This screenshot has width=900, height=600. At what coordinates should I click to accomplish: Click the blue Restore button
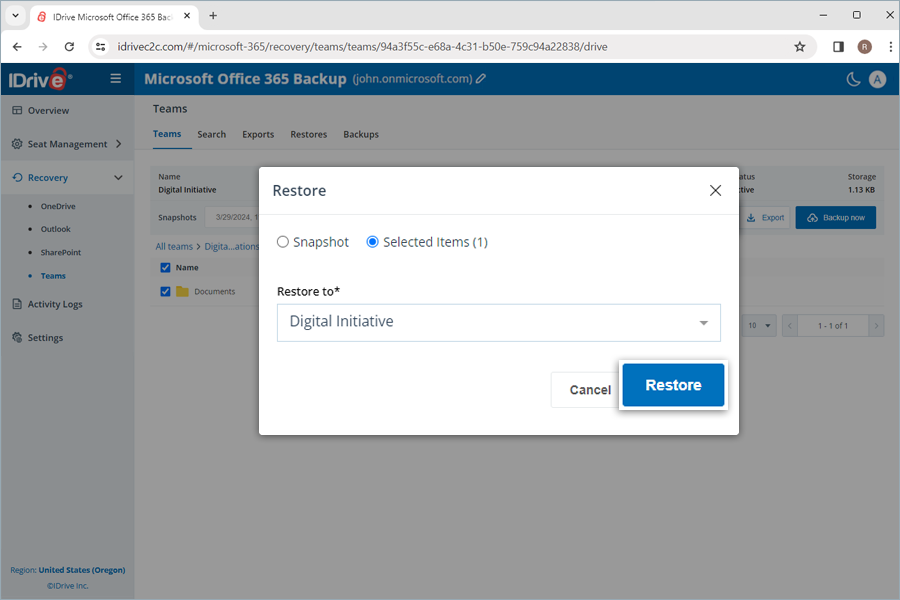click(673, 385)
